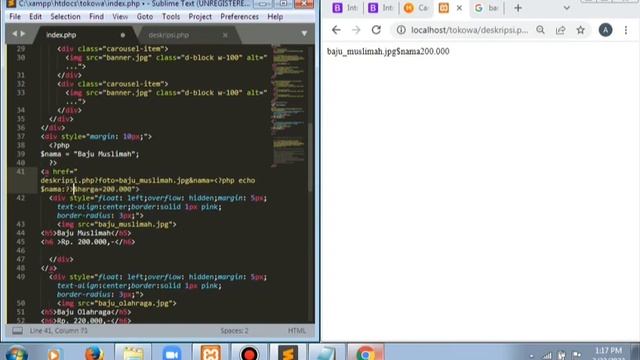
Task: Open the Edit menu
Action: click(36, 17)
